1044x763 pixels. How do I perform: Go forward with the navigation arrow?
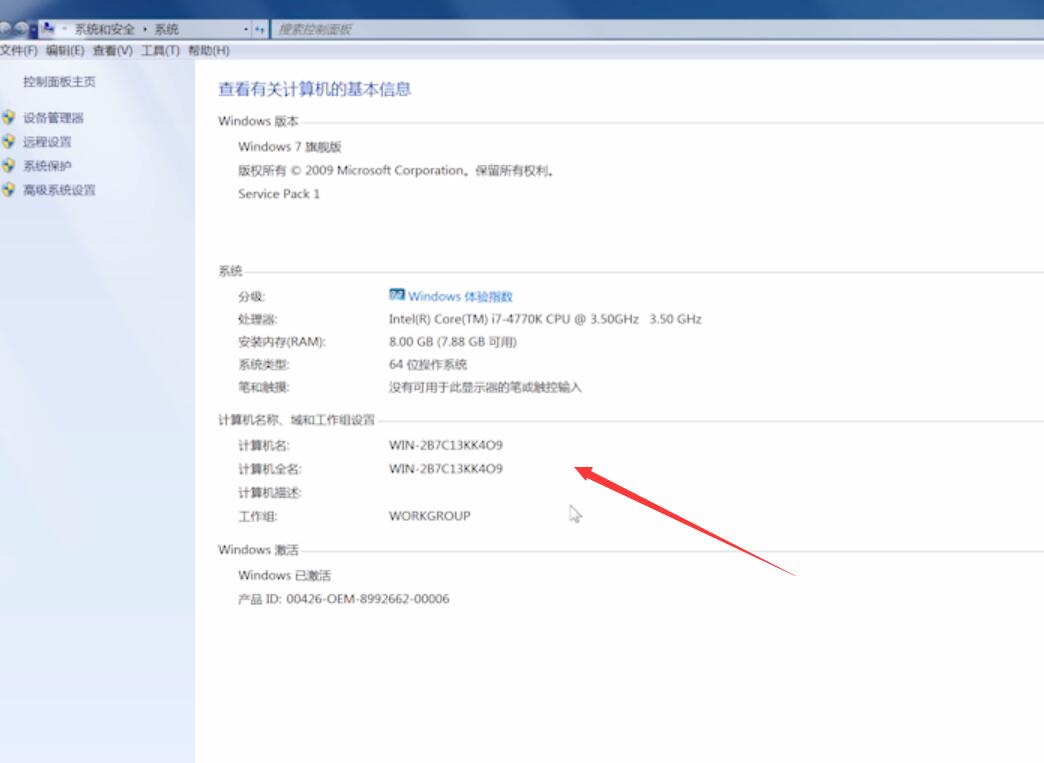21,29
